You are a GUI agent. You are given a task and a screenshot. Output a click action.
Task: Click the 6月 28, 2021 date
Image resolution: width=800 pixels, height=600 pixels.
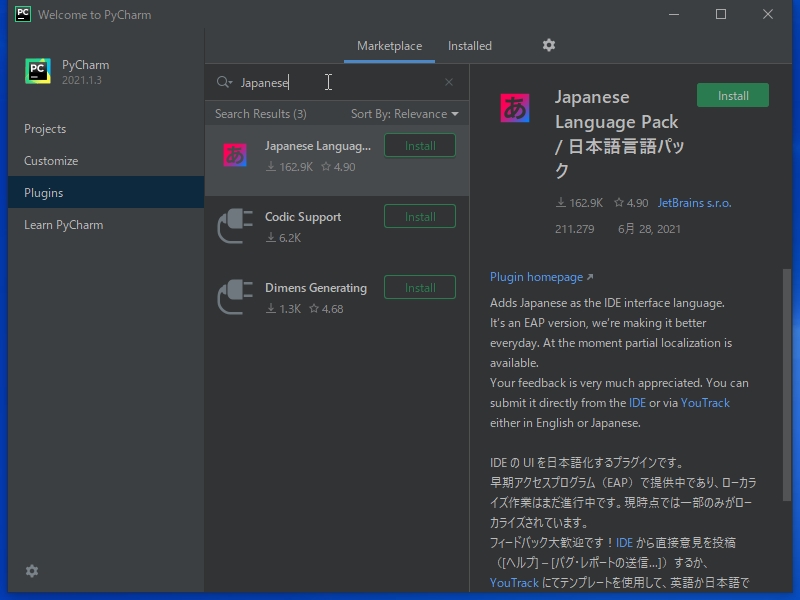[x=649, y=229]
